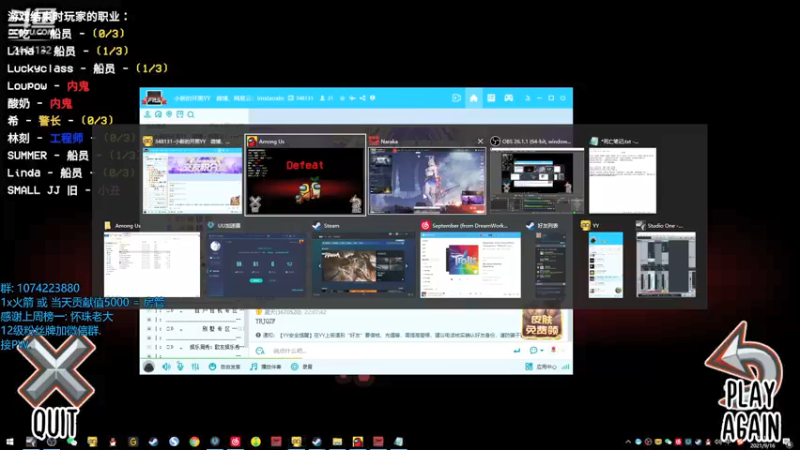Viewport: 800px width, 450px height.
Task: Select the narrow YY main window thumbnail
Action: (606, 264)
